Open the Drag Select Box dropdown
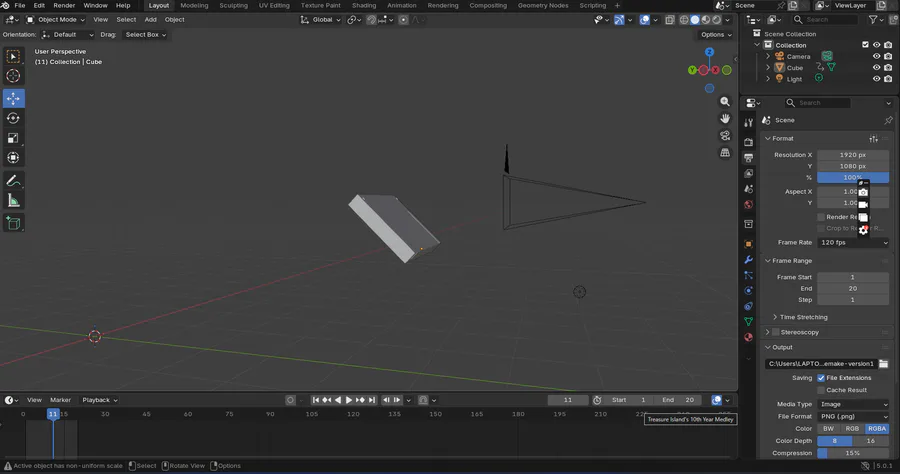The width and height of the screenshot is (900, 474). (145, 34)
